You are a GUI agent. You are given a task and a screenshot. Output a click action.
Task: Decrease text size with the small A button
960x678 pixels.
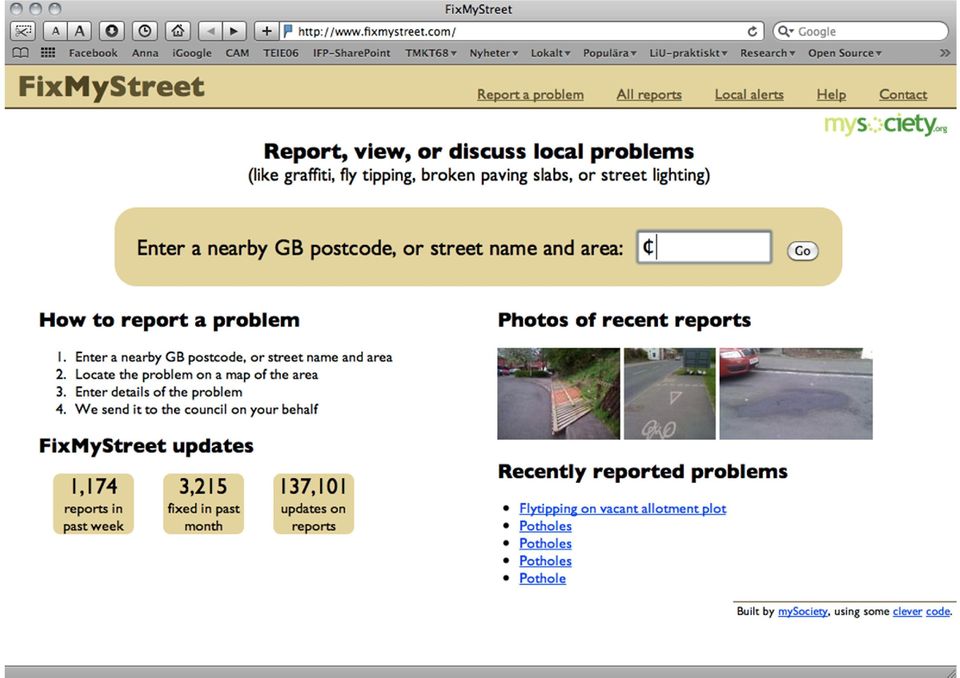pyautogui.click(x=55, y=31)
